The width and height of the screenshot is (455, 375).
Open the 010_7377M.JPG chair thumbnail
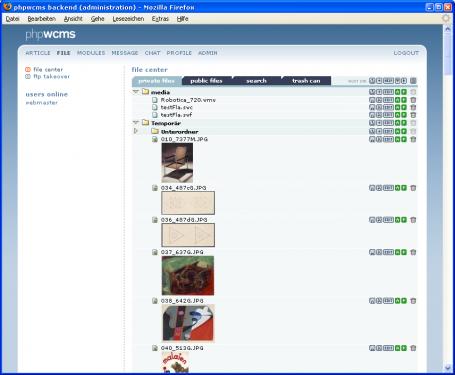[x=177, y=163]
